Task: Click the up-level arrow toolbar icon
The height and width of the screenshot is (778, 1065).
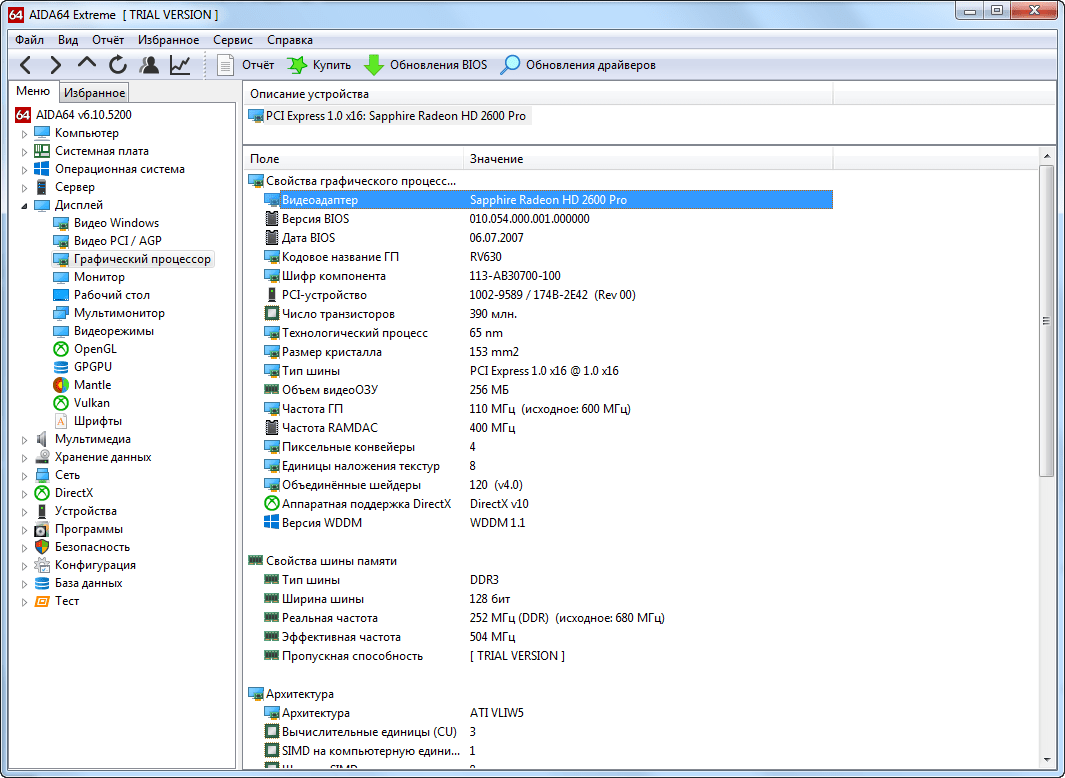Action: [x=87, y=65]
